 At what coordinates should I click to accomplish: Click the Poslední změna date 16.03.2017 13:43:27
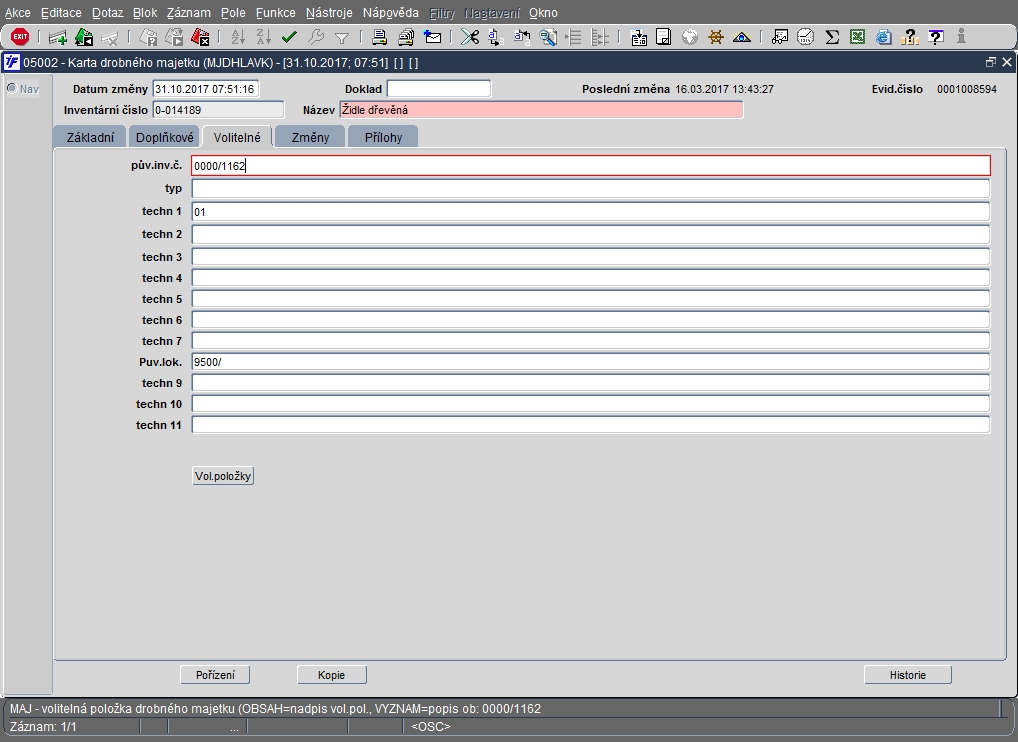pos(725,89)
